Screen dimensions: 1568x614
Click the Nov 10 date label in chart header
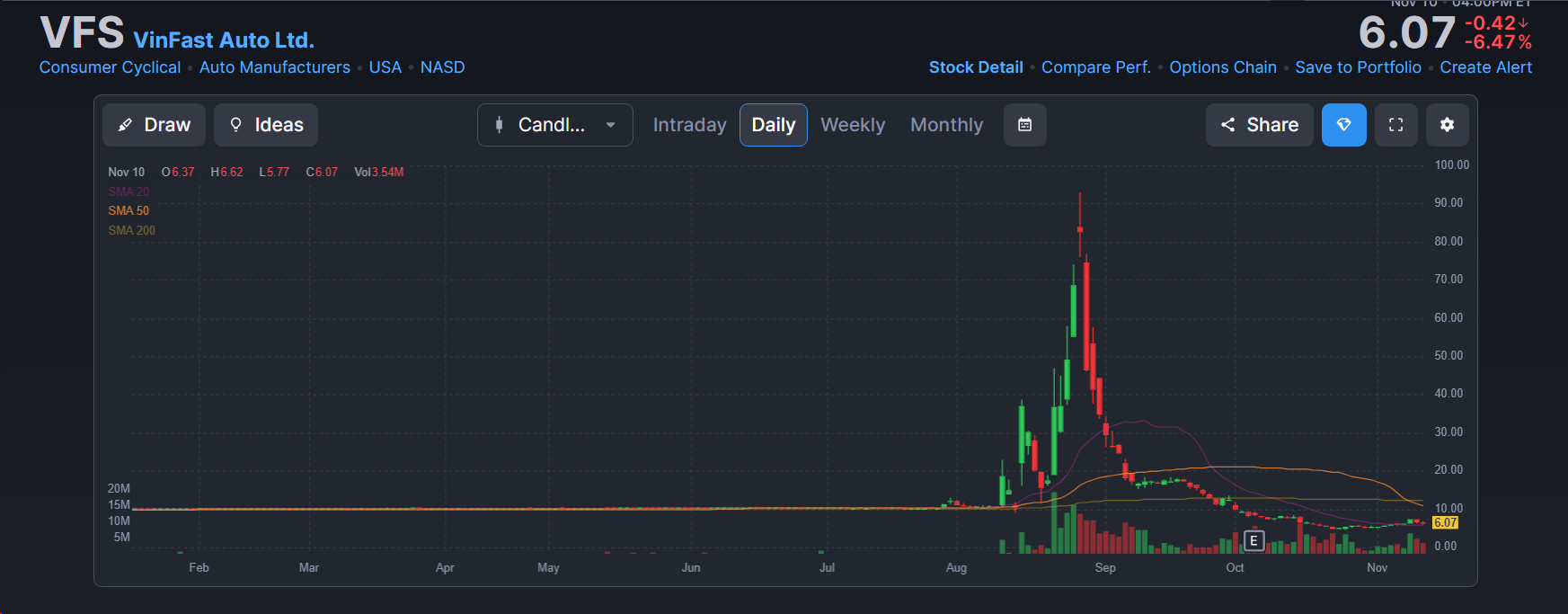click(x=126, y=172)
